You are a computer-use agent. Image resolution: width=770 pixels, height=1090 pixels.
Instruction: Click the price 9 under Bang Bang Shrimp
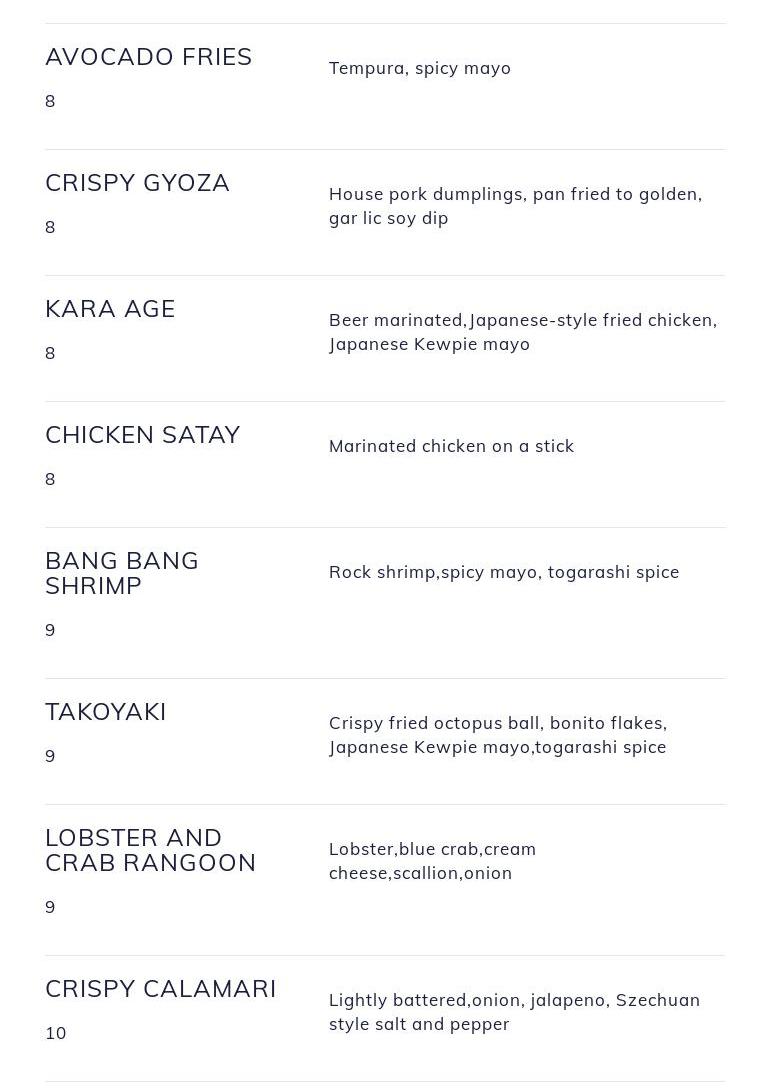[x=50, y=630]
